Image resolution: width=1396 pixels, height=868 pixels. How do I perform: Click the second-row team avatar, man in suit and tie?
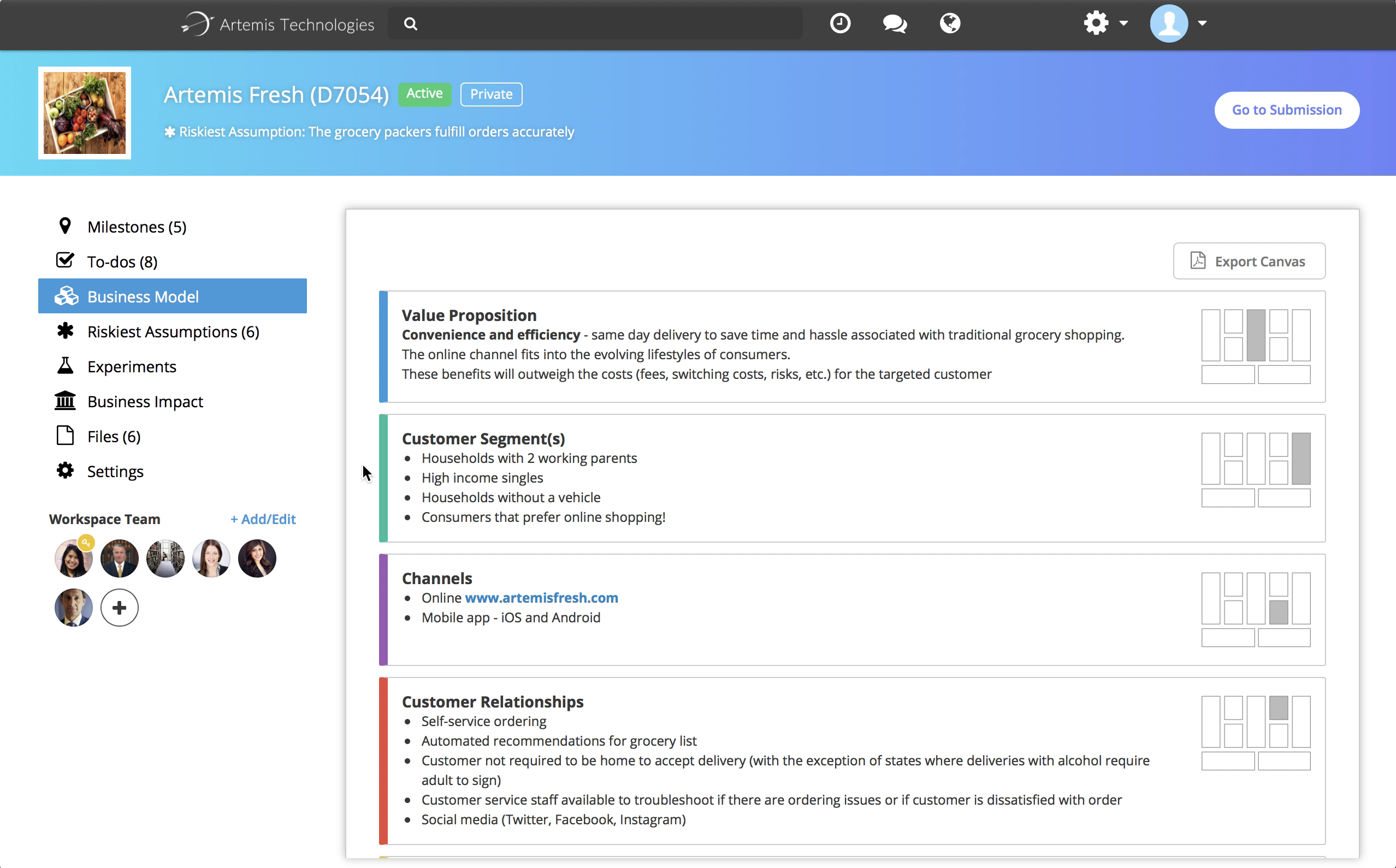[74, 608]
